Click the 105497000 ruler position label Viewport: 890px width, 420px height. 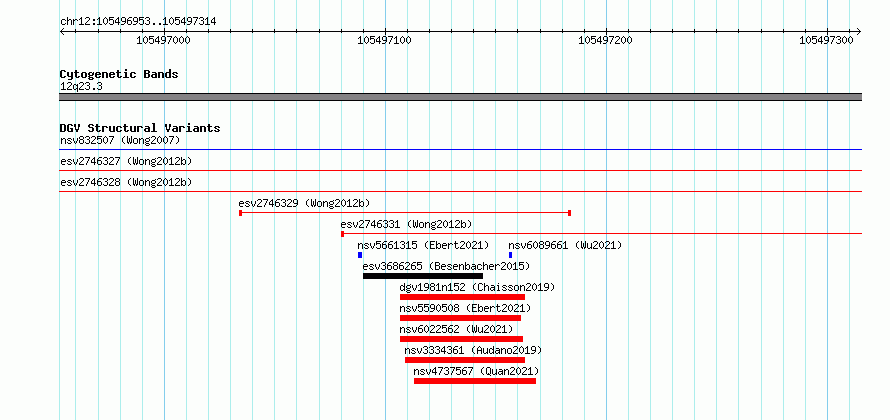(x=163, y=40)
